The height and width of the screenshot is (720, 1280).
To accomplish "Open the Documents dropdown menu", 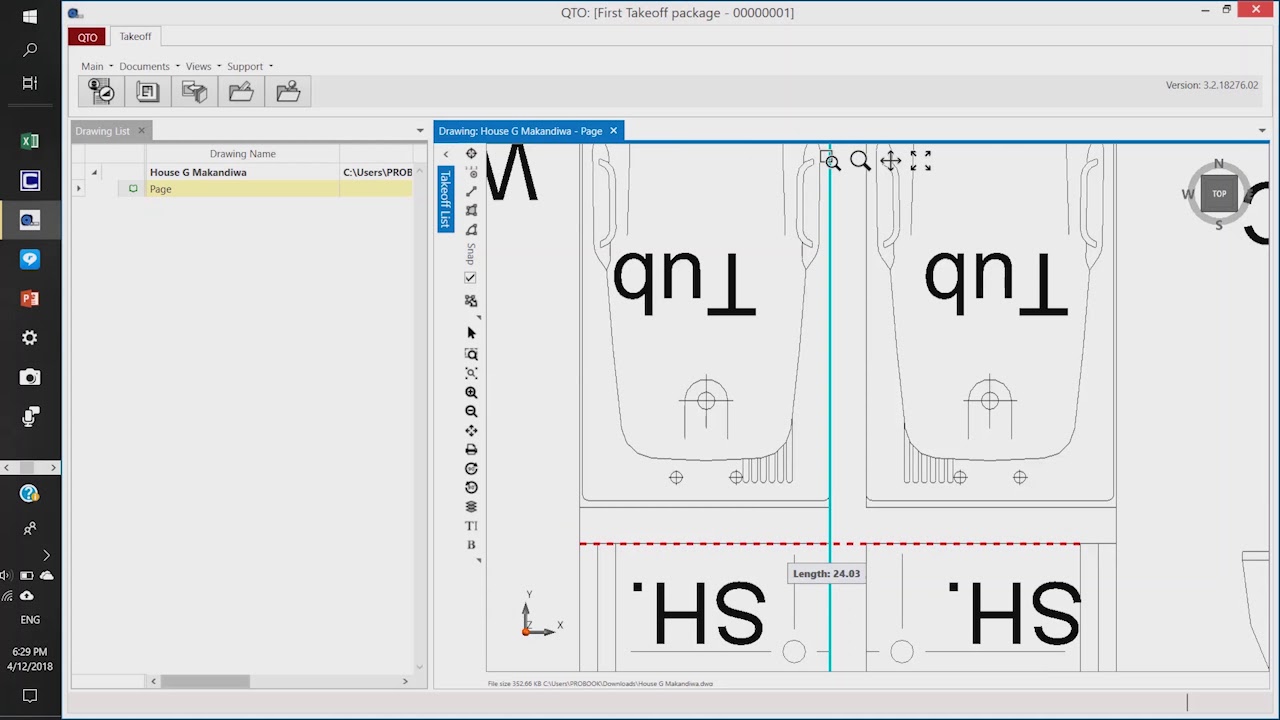I will [x=149, y=66].
